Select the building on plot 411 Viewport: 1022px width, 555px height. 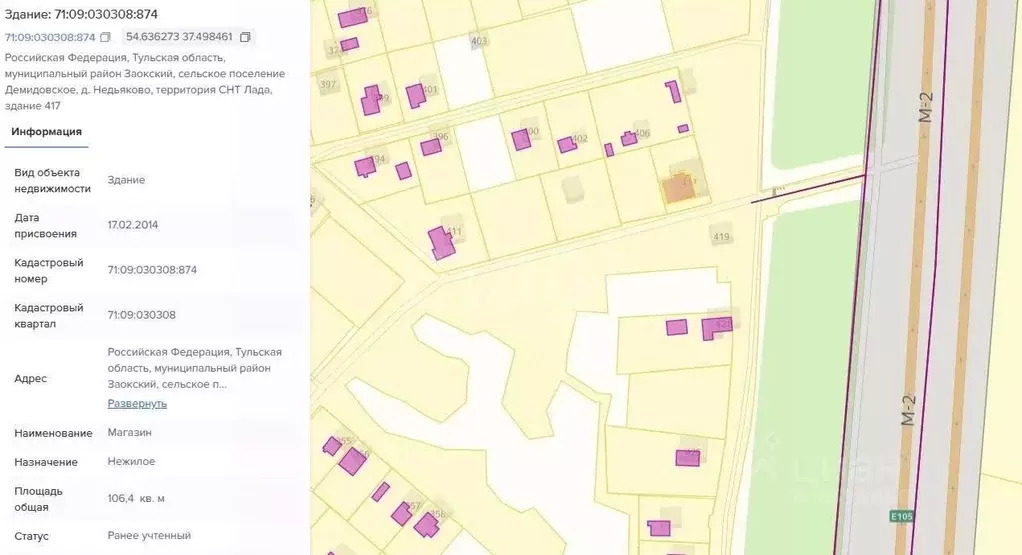click(440, 242)
